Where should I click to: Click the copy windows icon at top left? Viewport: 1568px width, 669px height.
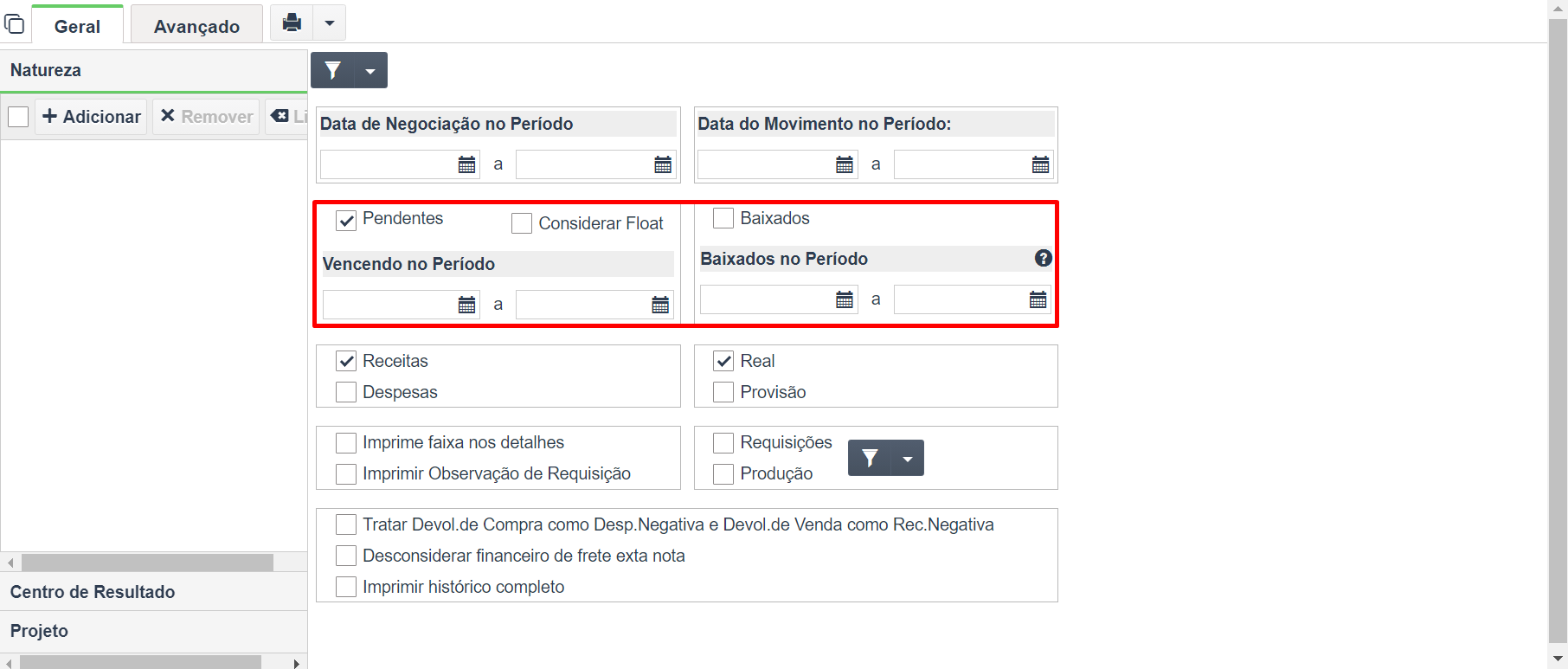[15, 23]
